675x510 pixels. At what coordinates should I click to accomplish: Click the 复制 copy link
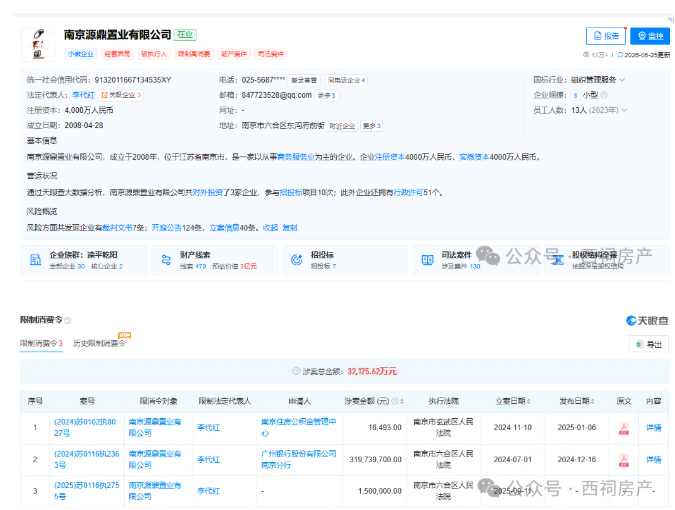coord(290,227)
